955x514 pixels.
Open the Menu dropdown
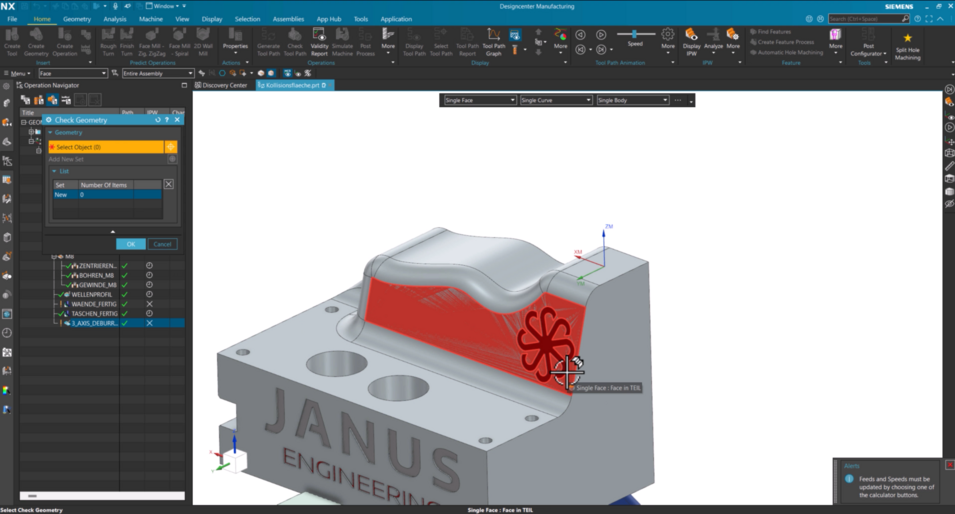click(17, 73)
